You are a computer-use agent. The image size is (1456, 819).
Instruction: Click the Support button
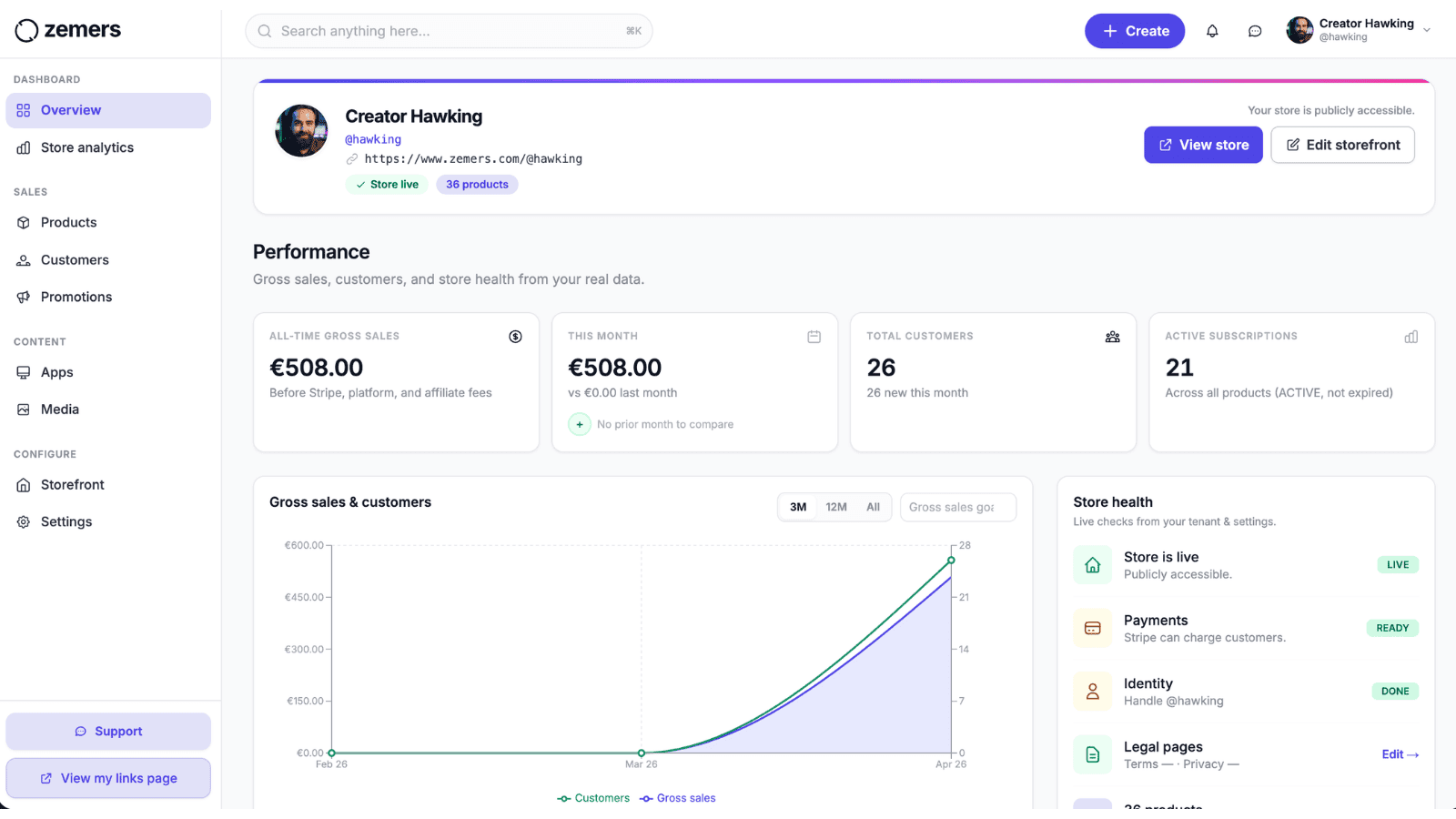(108, 732)
